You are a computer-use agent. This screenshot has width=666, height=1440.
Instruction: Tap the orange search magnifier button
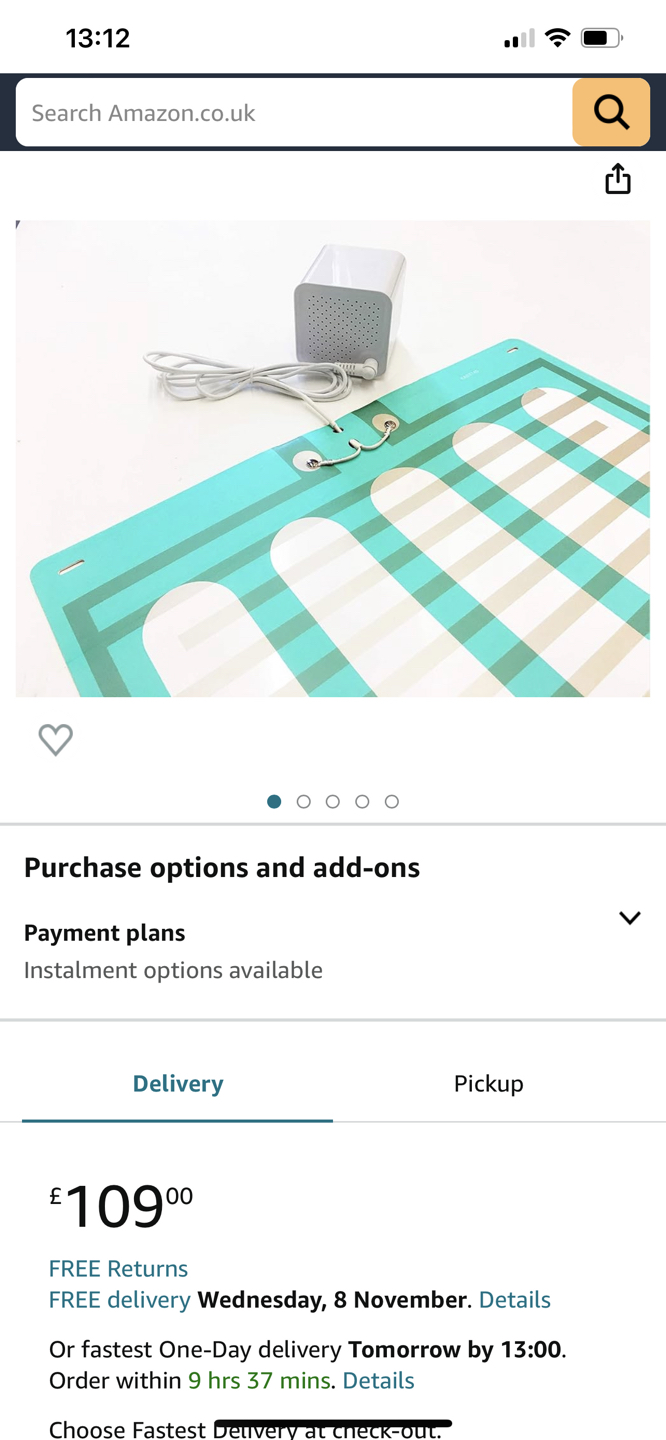611,112
